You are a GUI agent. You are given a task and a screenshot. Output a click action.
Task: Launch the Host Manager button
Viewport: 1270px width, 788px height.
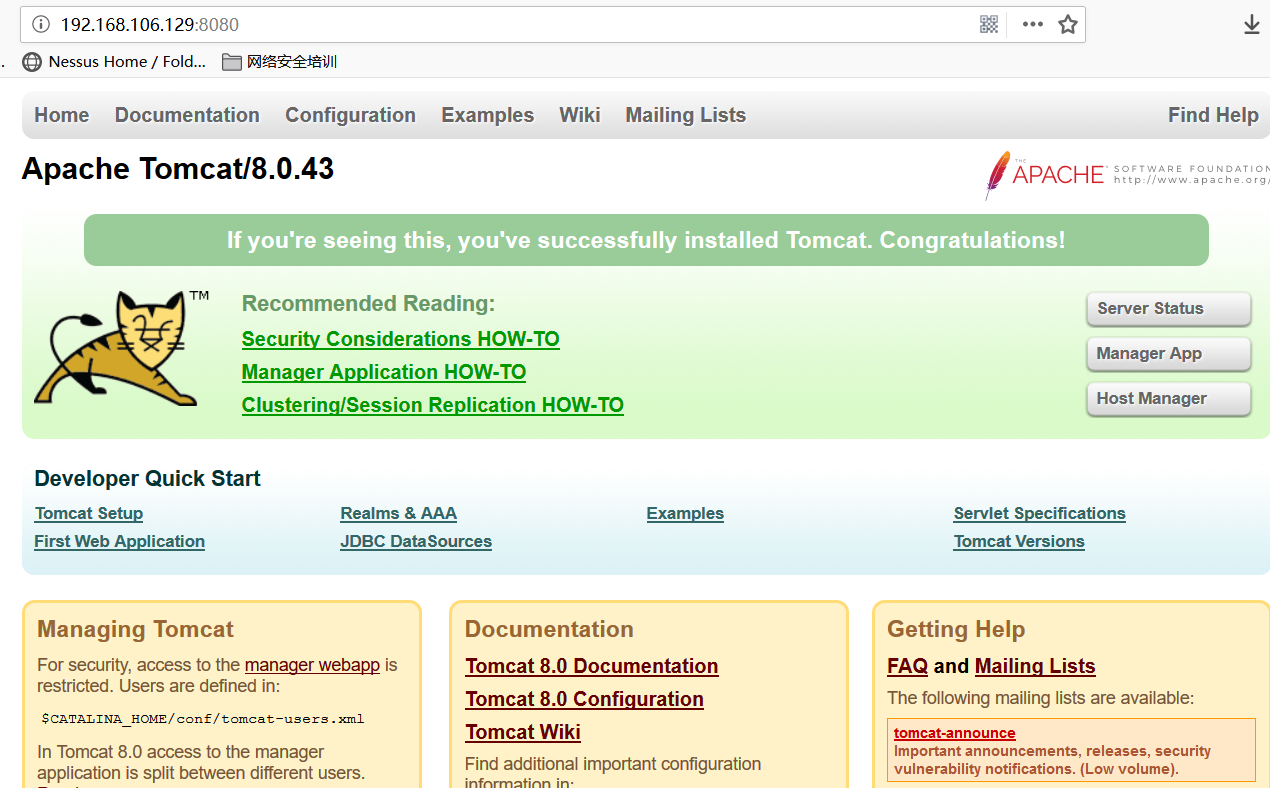[x=1168, y=399]
